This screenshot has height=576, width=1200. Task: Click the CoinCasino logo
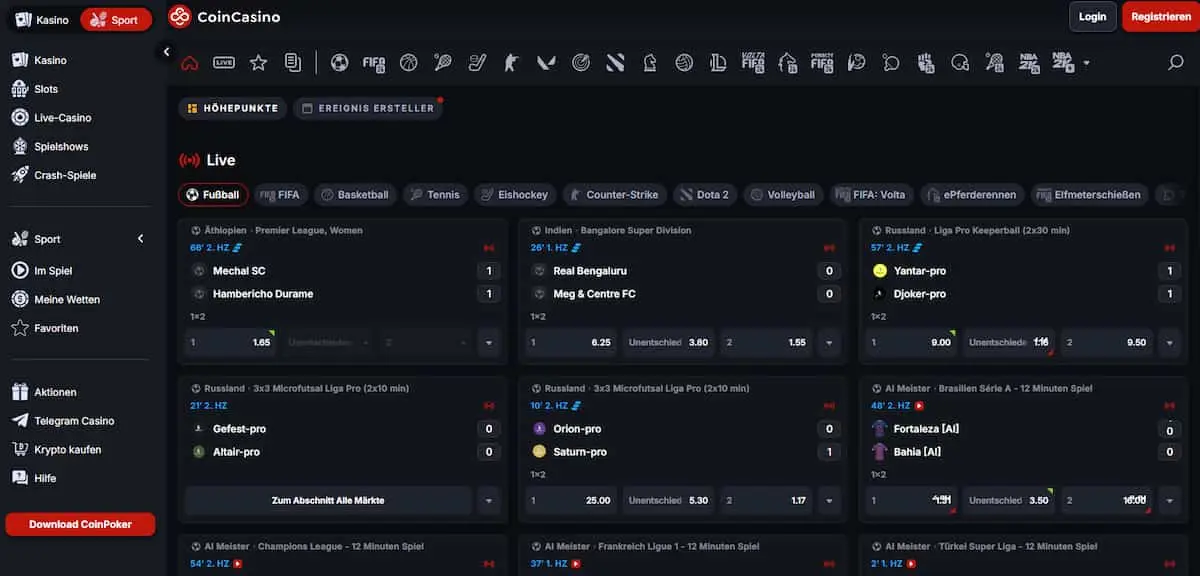tap(224, 17)
